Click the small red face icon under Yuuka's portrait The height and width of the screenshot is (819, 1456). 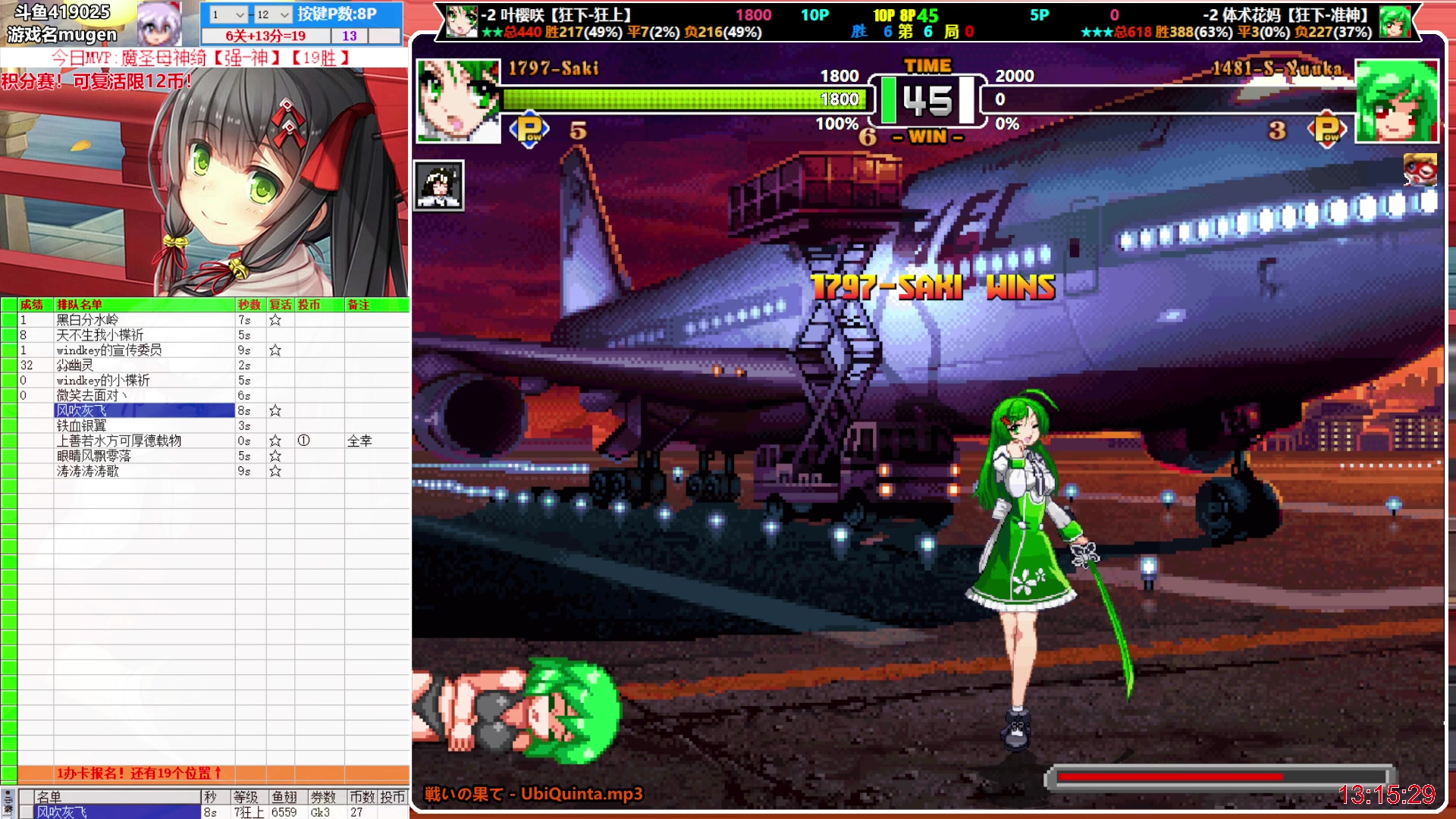tap(1420, 170)
